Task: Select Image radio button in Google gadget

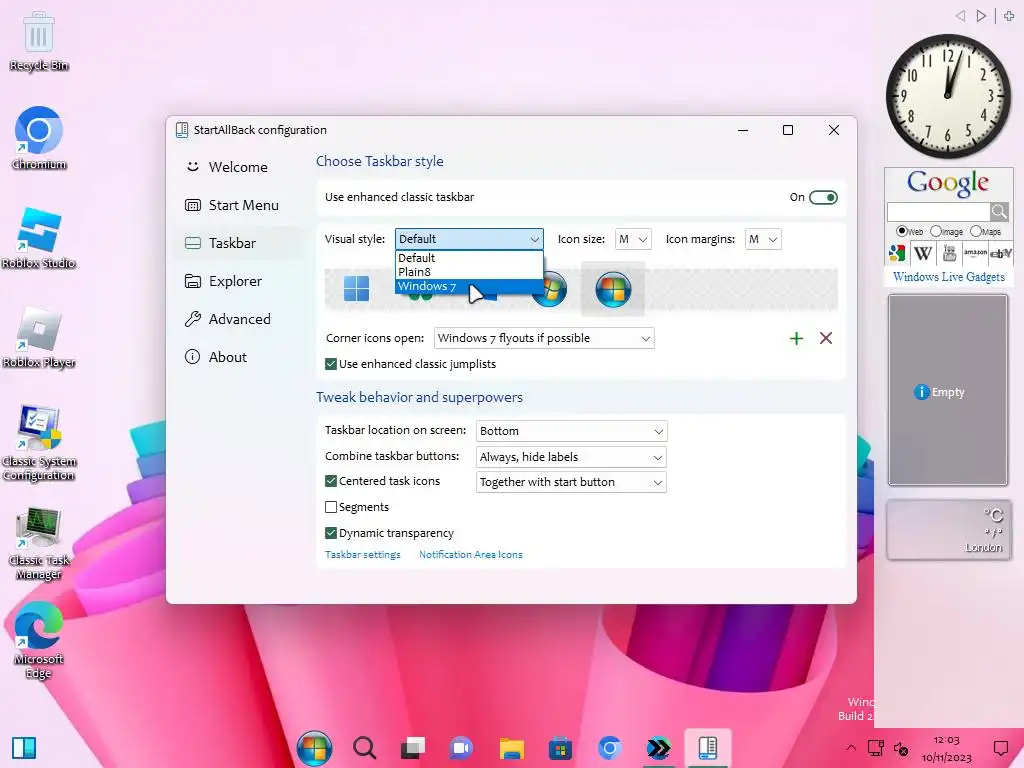Action: click(936, 231)
